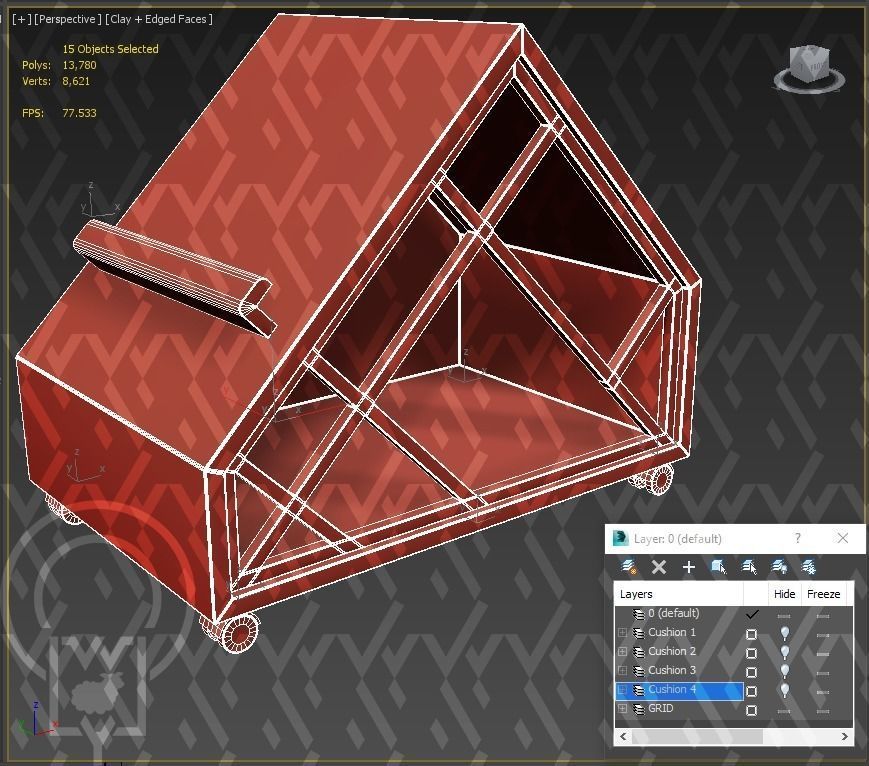Toggle Cushion 1 freeze state
Screen dimensions: 869x766
tap(823, 635)
